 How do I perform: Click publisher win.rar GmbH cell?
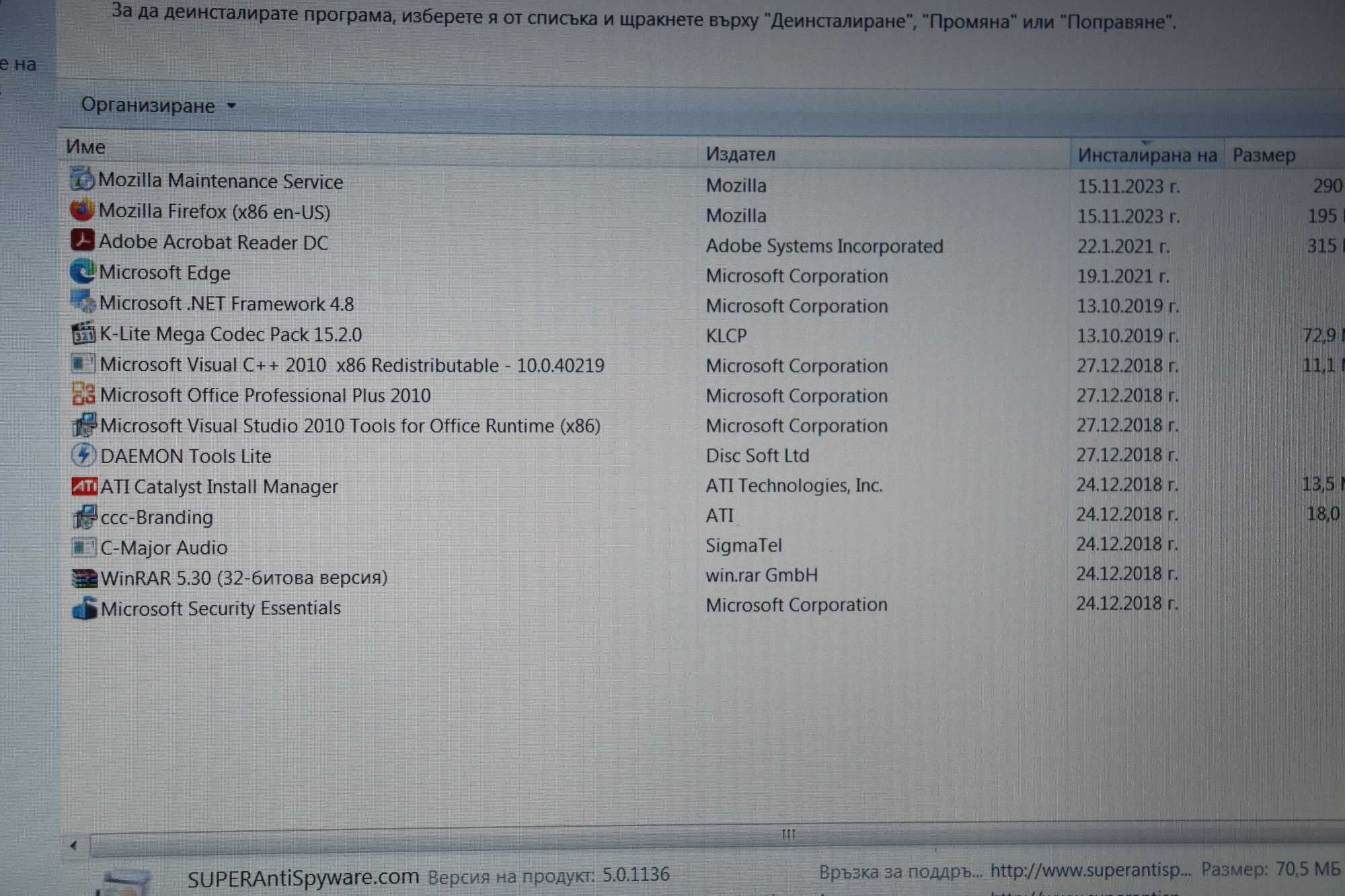pyautogui.click(x=762, y=575)
